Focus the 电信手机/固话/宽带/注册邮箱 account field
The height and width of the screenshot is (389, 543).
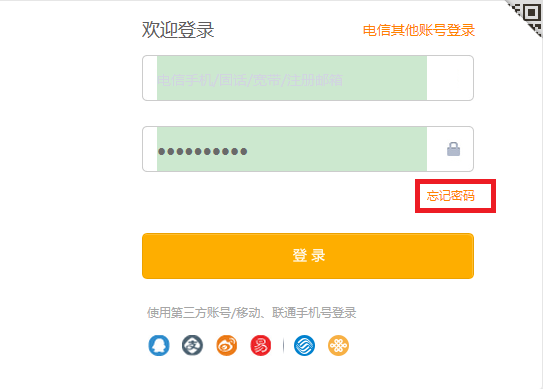pyautogui.click(x=308, y=78)
